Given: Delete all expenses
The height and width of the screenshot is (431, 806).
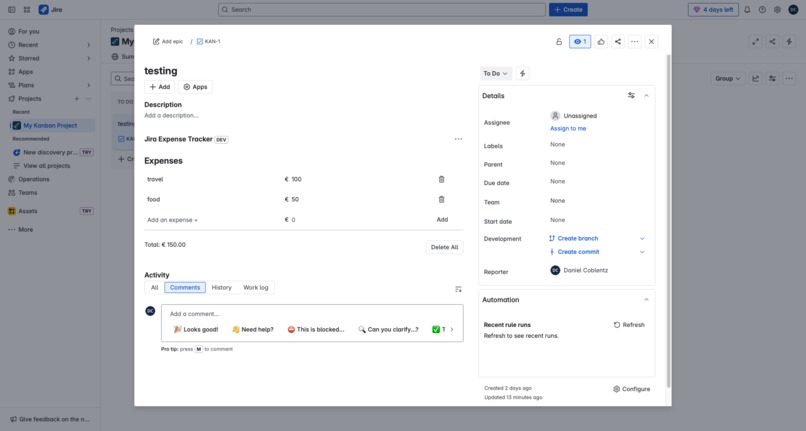Looking at the screenshot, I should [444, 247].
